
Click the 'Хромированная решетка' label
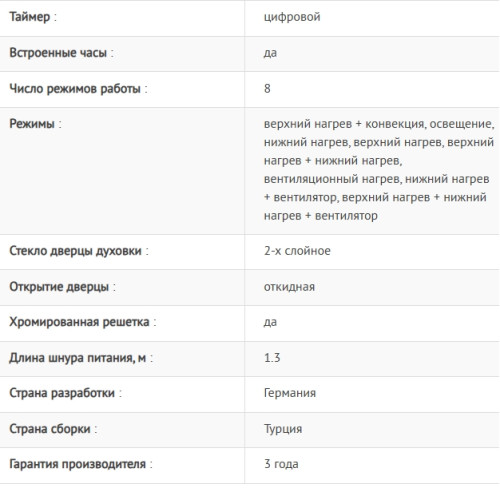click(79, 322)
